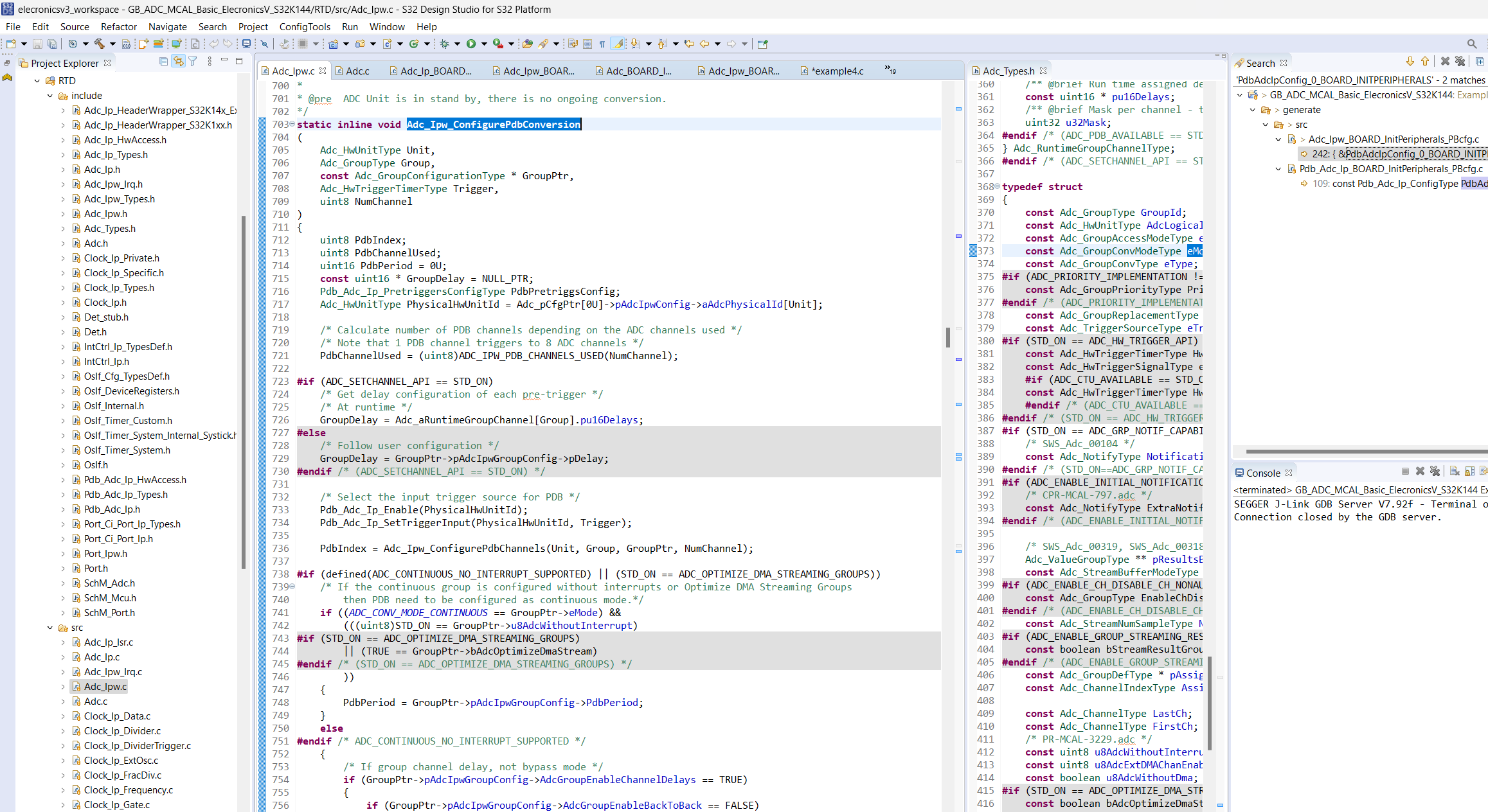This screenshot has width=1488, height=812.
Task: Switch to the Adc_BOARD_I... editor tab
Action: pyautogui.click(x=638, y=71)
